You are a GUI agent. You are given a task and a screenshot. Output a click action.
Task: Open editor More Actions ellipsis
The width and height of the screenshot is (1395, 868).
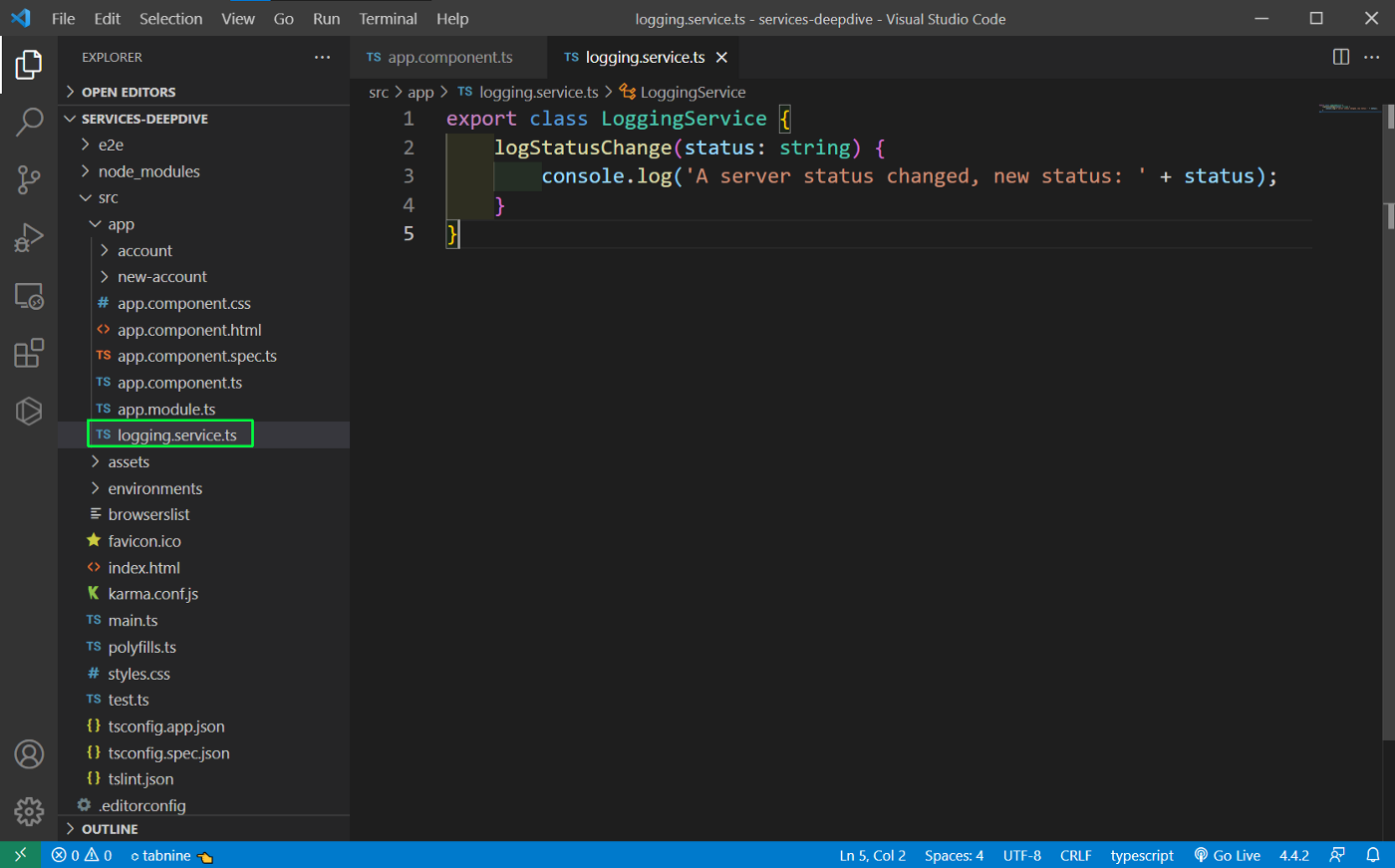1372,57
